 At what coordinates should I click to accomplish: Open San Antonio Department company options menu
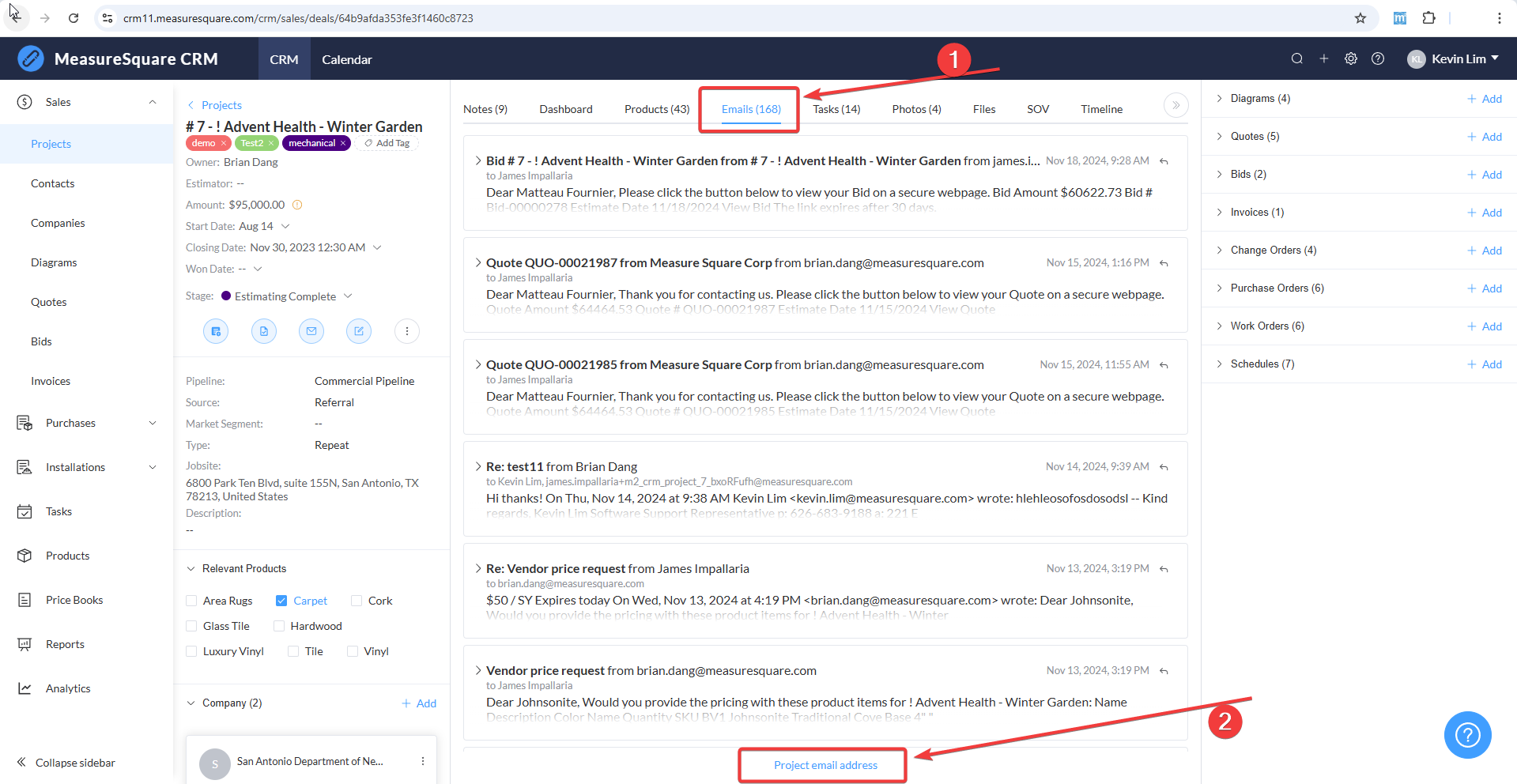pos(423,761)
